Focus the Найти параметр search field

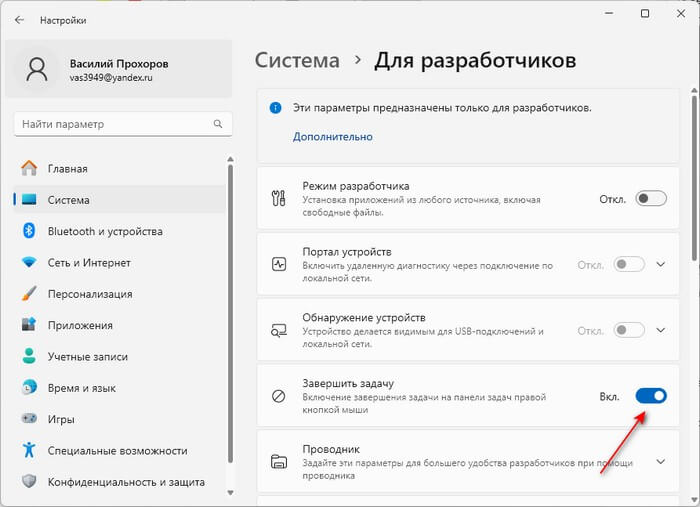(123, 124)
